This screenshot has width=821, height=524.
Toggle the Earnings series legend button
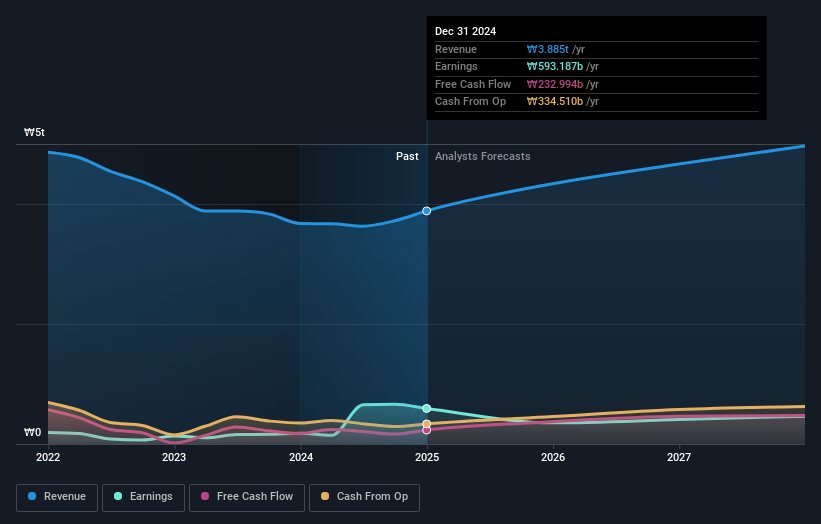[143, 497]
